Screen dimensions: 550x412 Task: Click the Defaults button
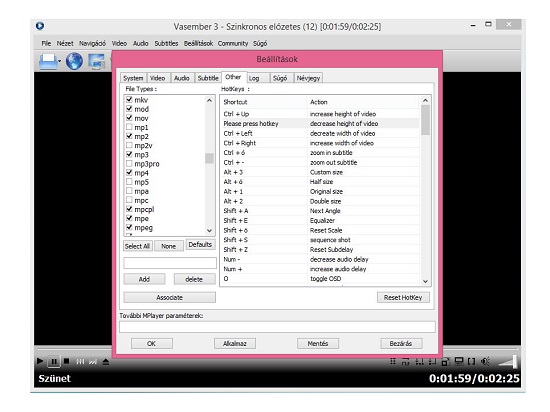200,244
